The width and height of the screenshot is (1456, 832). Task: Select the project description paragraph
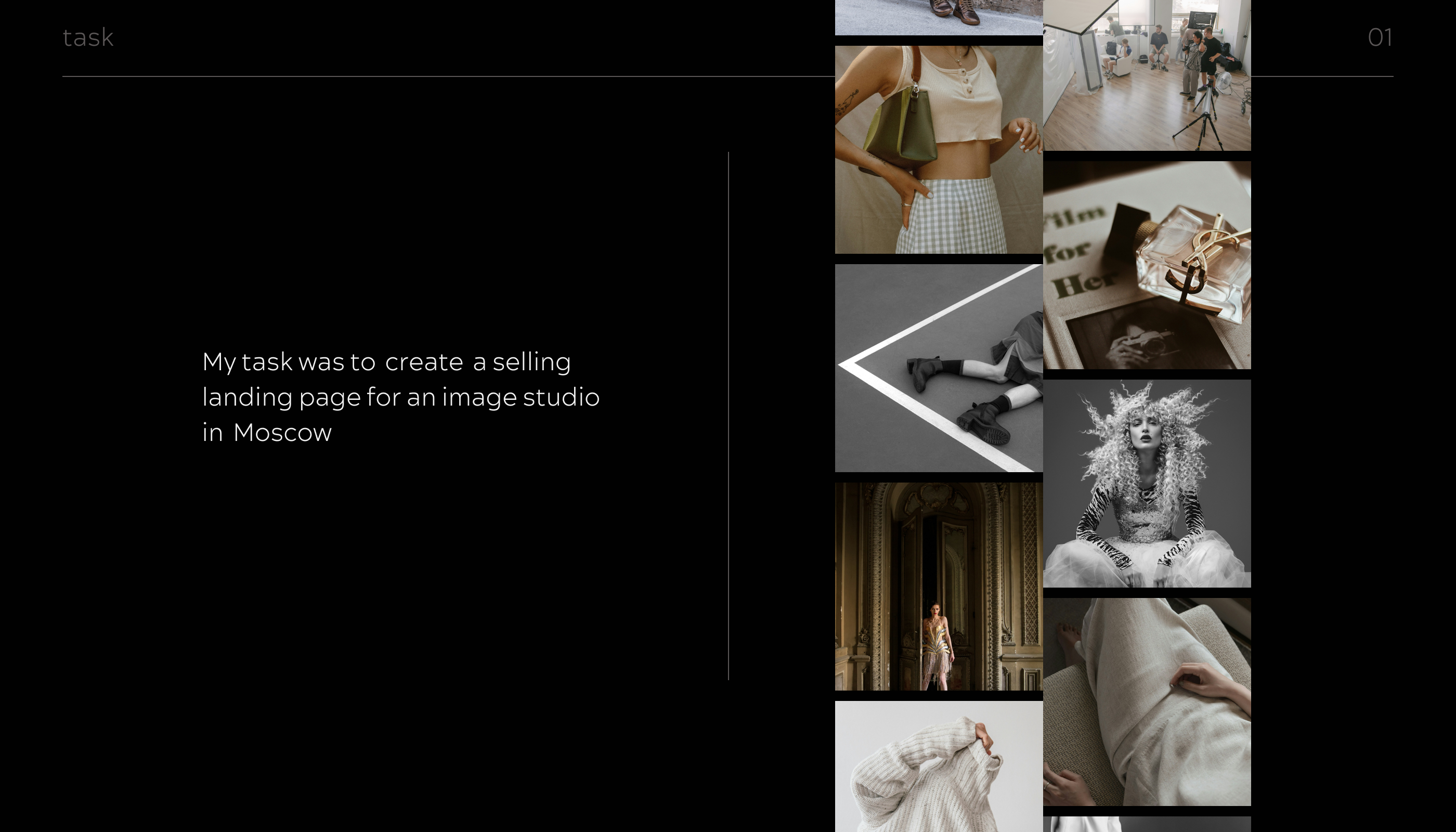[400, 397]
